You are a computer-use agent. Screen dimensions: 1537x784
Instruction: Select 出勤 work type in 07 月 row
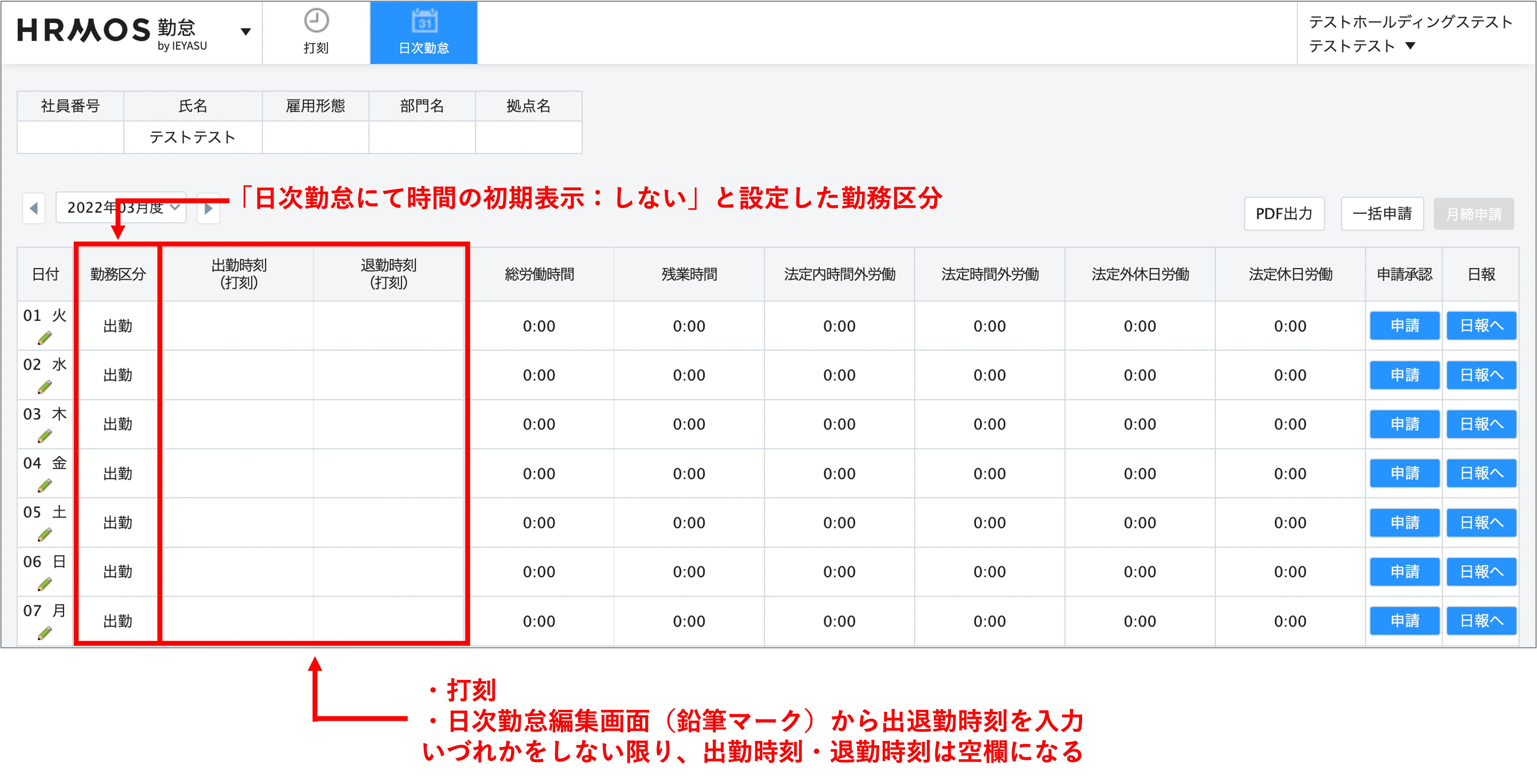tap(118, 621)
